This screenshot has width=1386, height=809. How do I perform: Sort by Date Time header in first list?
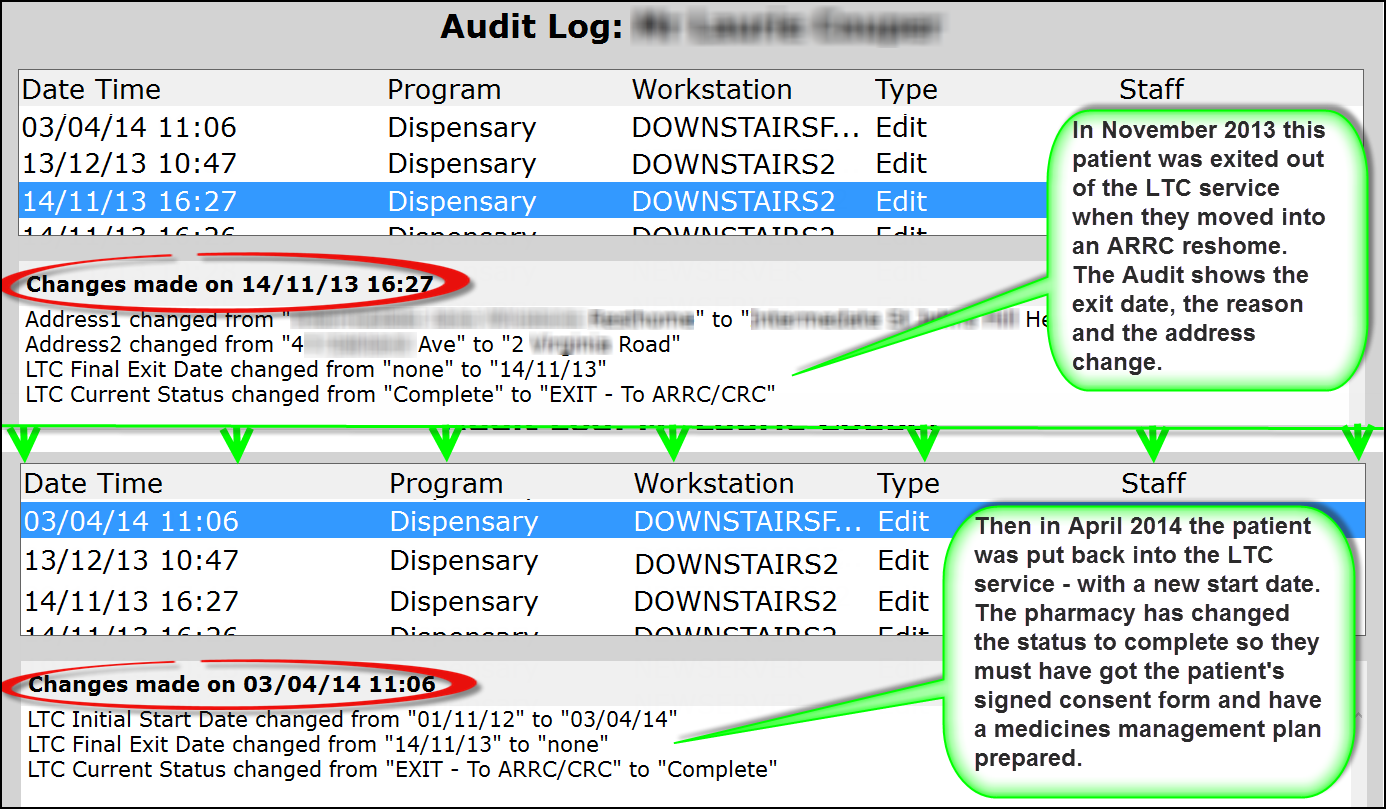click(91, 89)
